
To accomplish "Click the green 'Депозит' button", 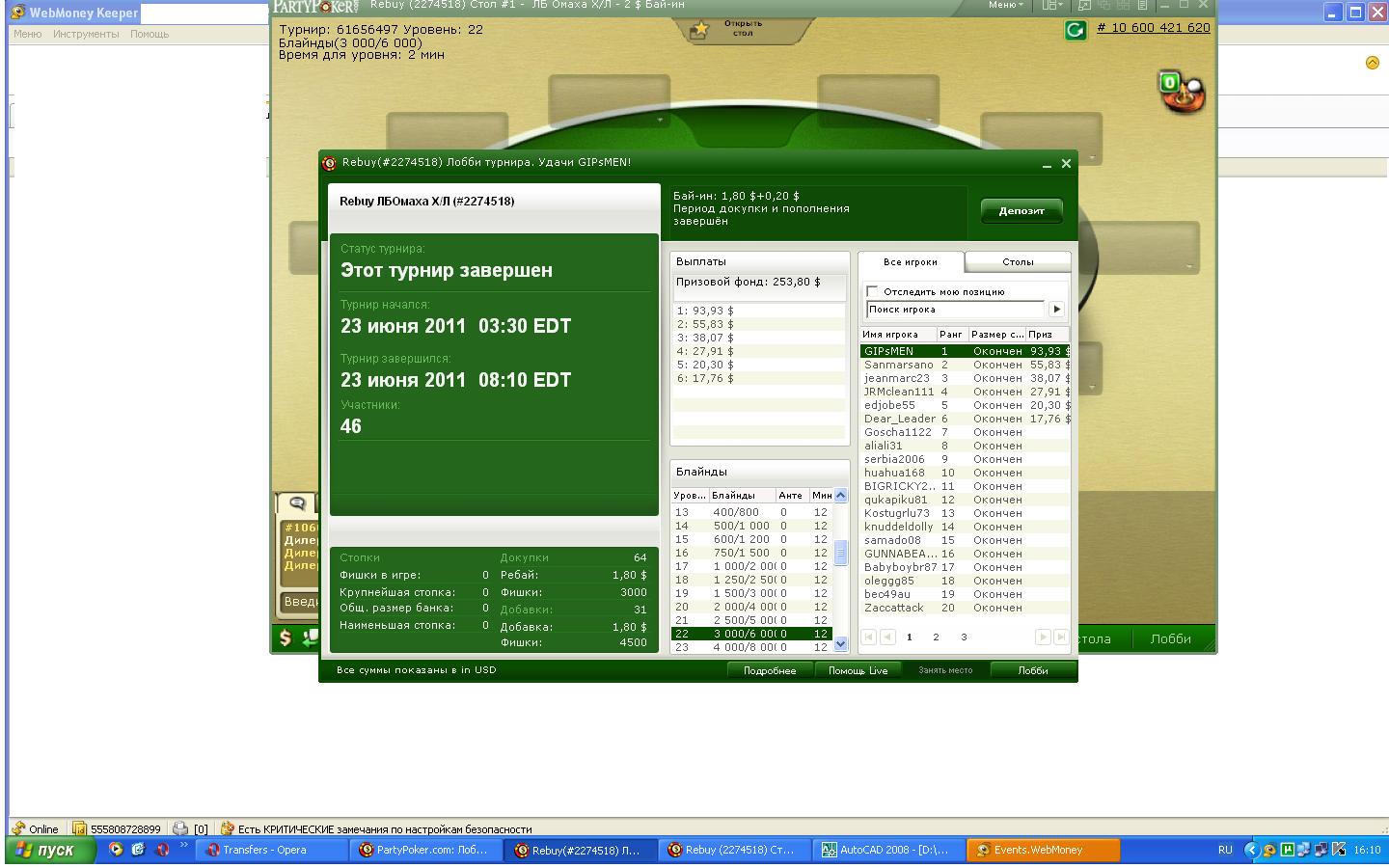I will point(1021,211).
